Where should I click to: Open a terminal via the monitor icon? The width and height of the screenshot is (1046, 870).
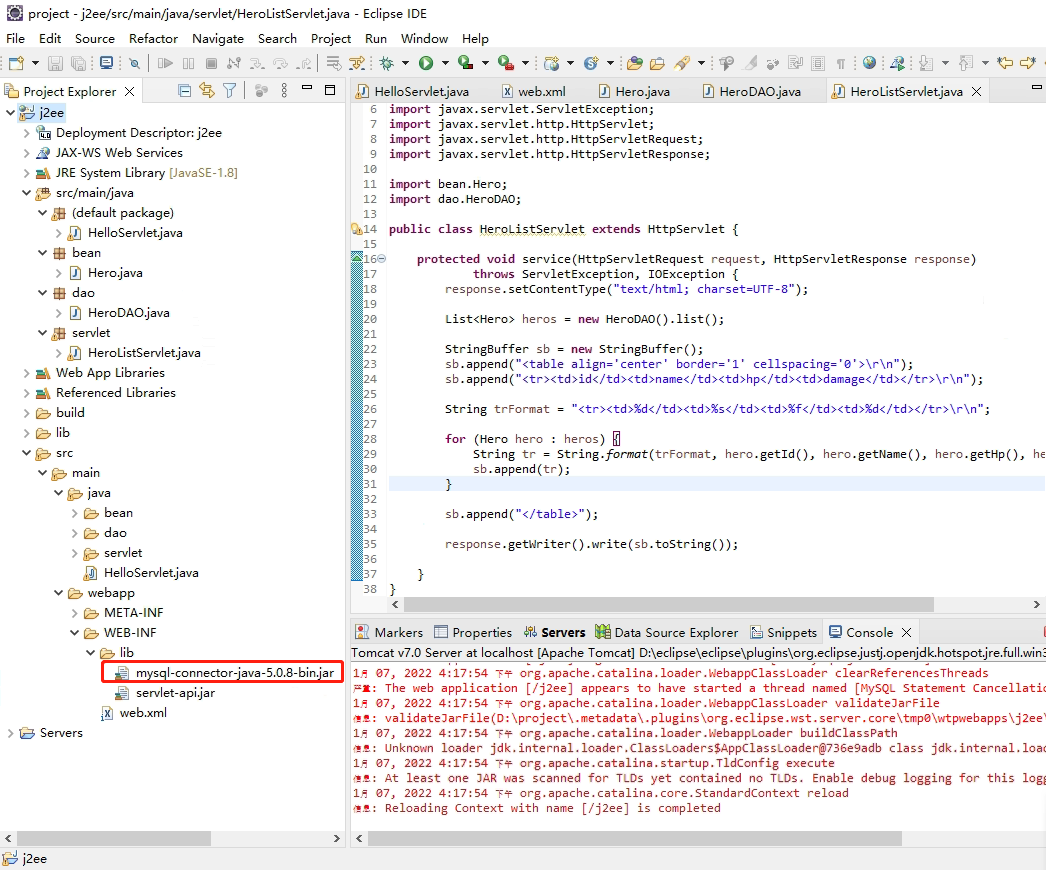click(106, 63)
